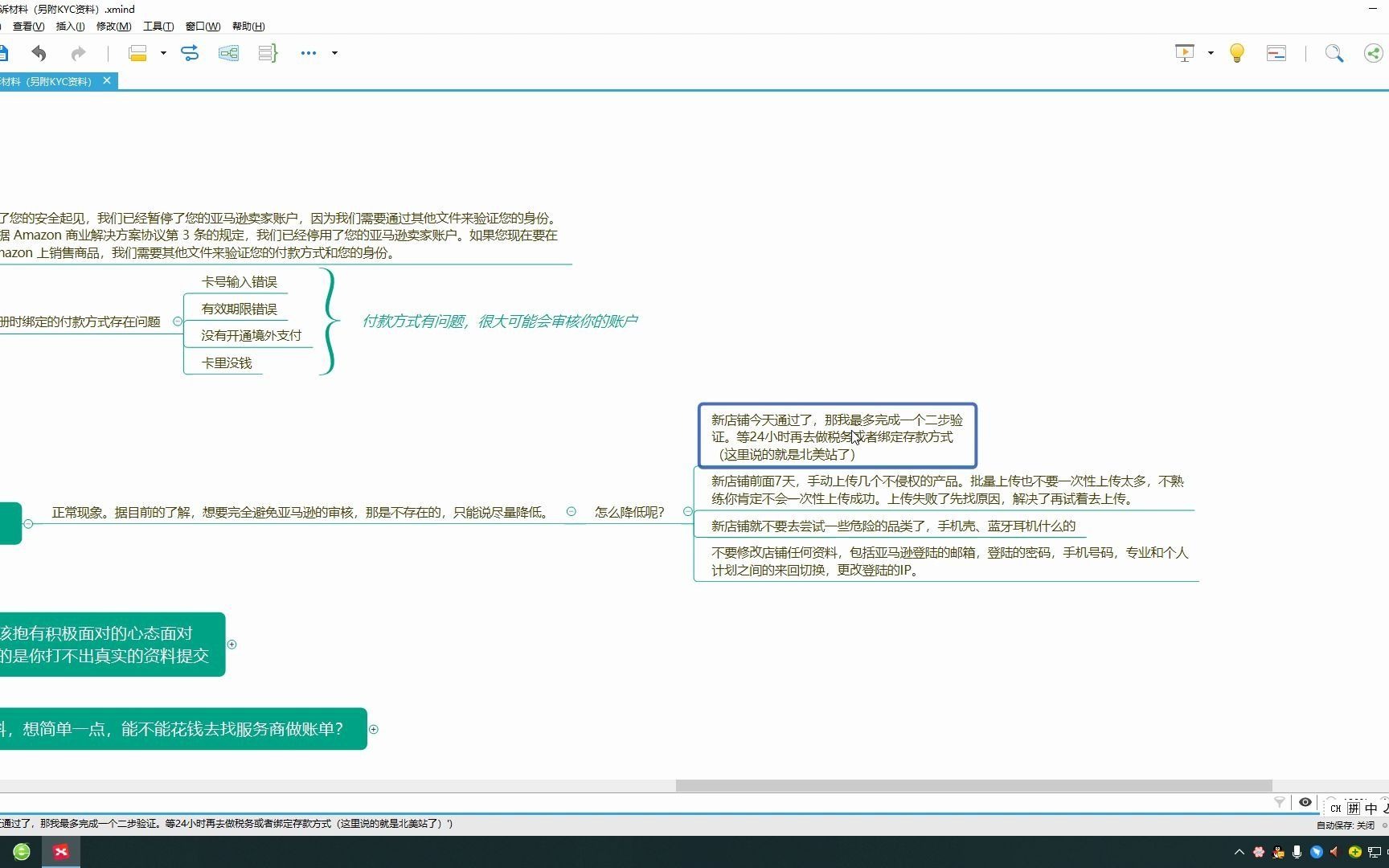Click the 拼 IME indicator
Screen dimensions: 1389x868
(x=1354, y=809)
